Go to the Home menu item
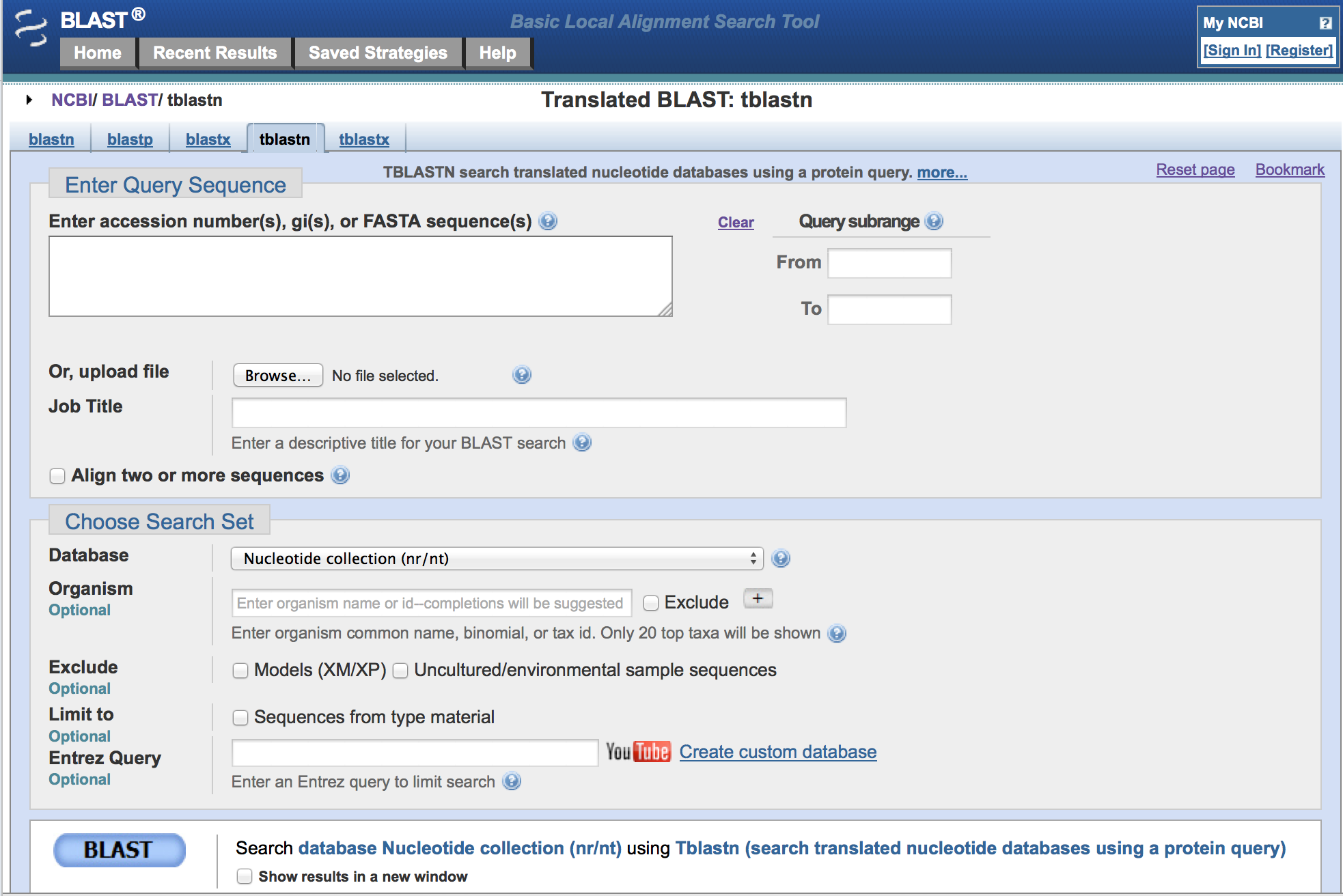The image size is (1343, 896). [98, 53]
